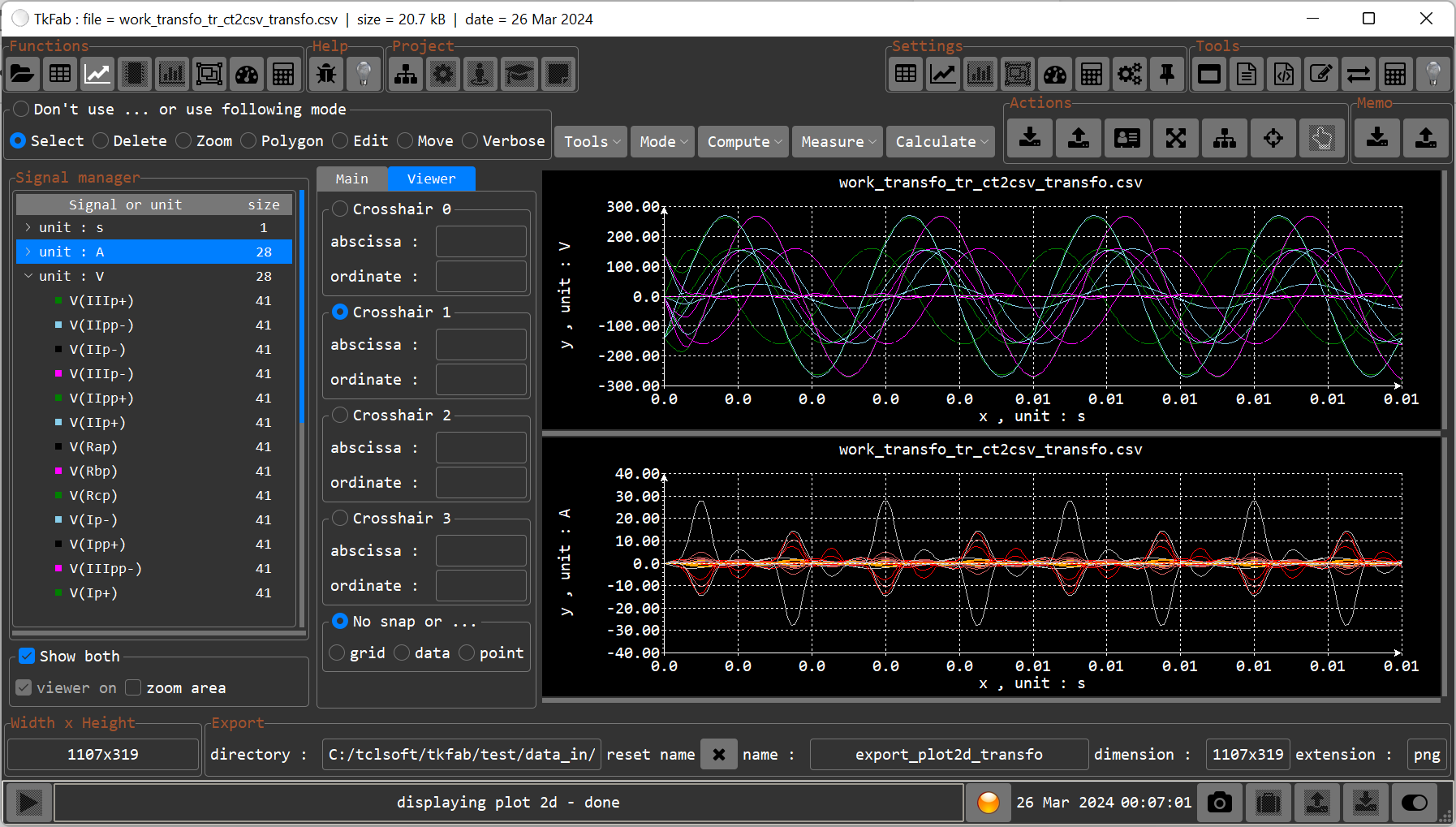Collapse the unit : V tree node

click(x=28, y=276)
